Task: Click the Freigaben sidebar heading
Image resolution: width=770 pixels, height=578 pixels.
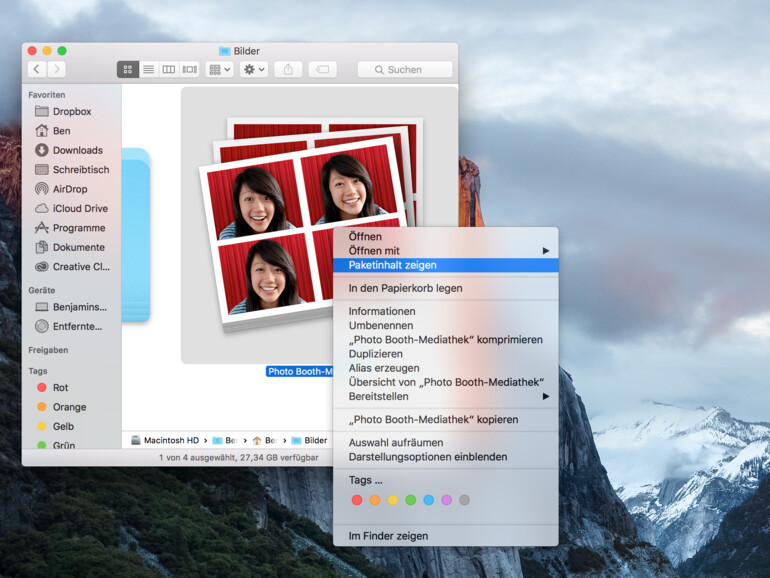Action: point(48,350)
